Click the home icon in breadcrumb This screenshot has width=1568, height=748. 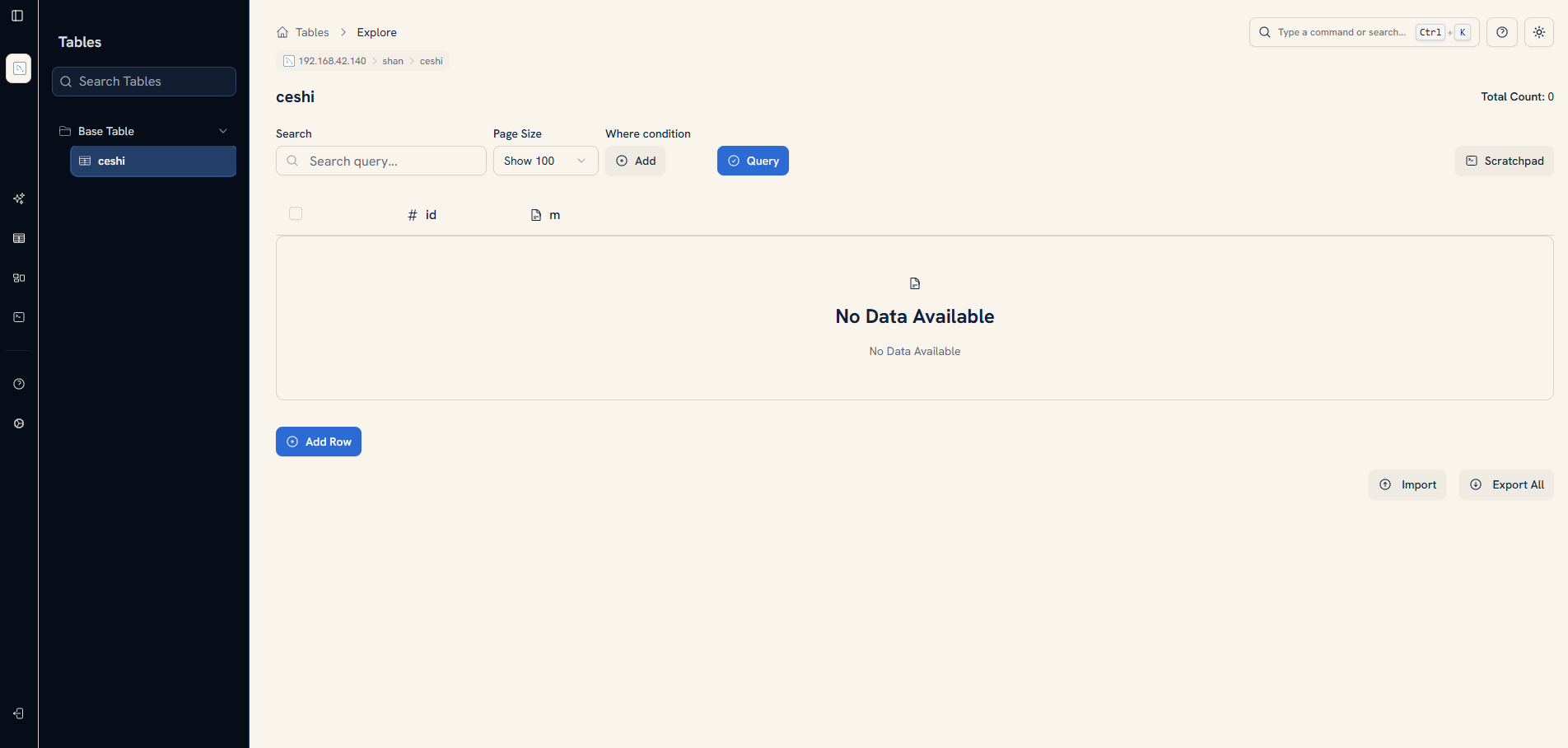click(282, 32)
